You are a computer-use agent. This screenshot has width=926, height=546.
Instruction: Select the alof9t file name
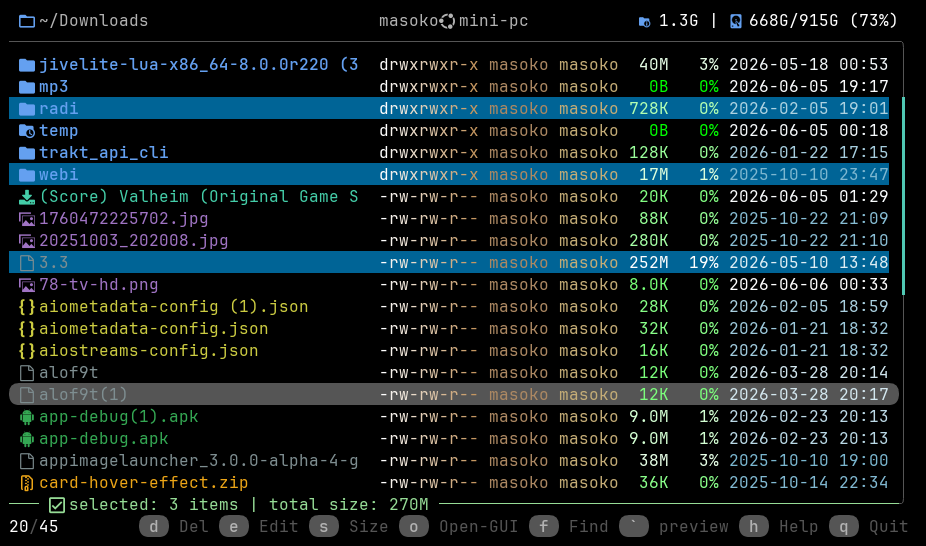click(x=69, y=373)
